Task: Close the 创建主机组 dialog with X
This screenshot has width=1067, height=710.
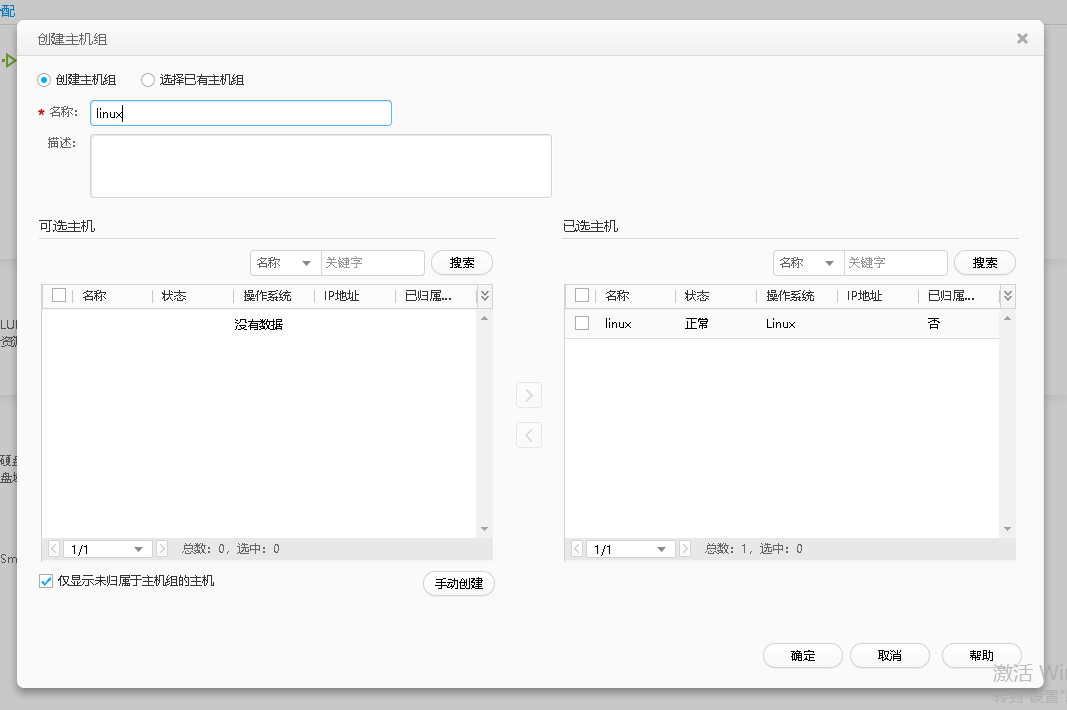Action: (x=1022, y=39)
